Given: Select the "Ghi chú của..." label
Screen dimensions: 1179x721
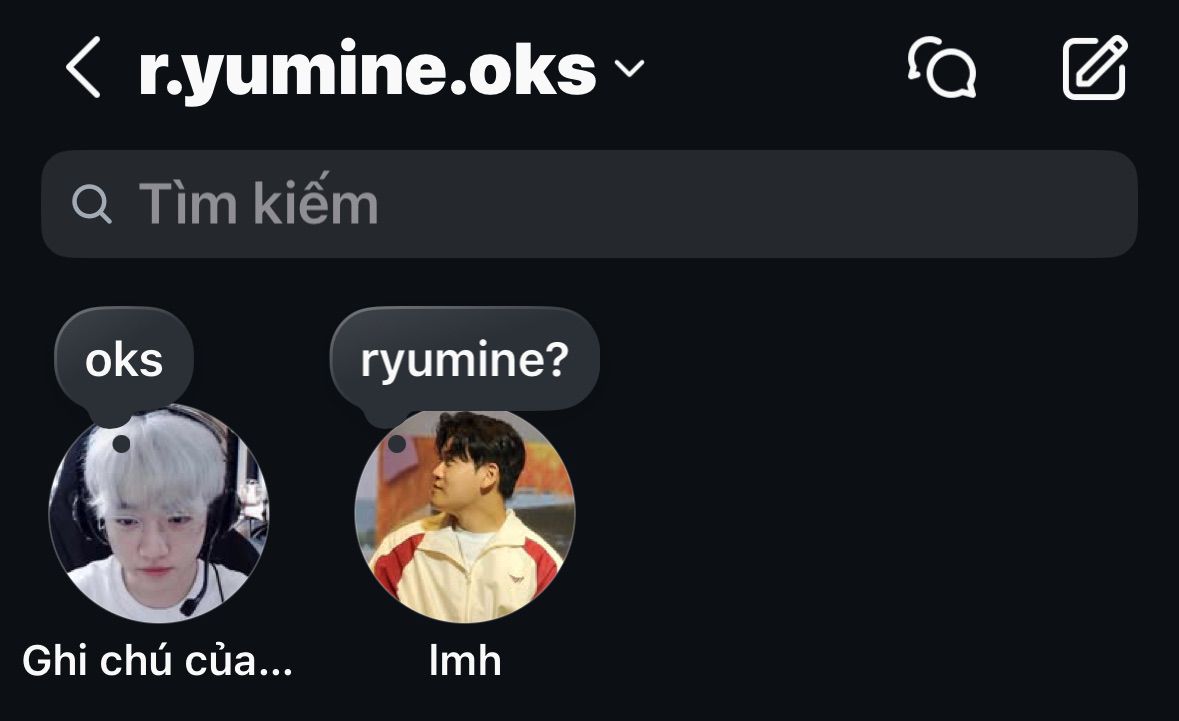Looking at the screenshot, I should [157, 661].
